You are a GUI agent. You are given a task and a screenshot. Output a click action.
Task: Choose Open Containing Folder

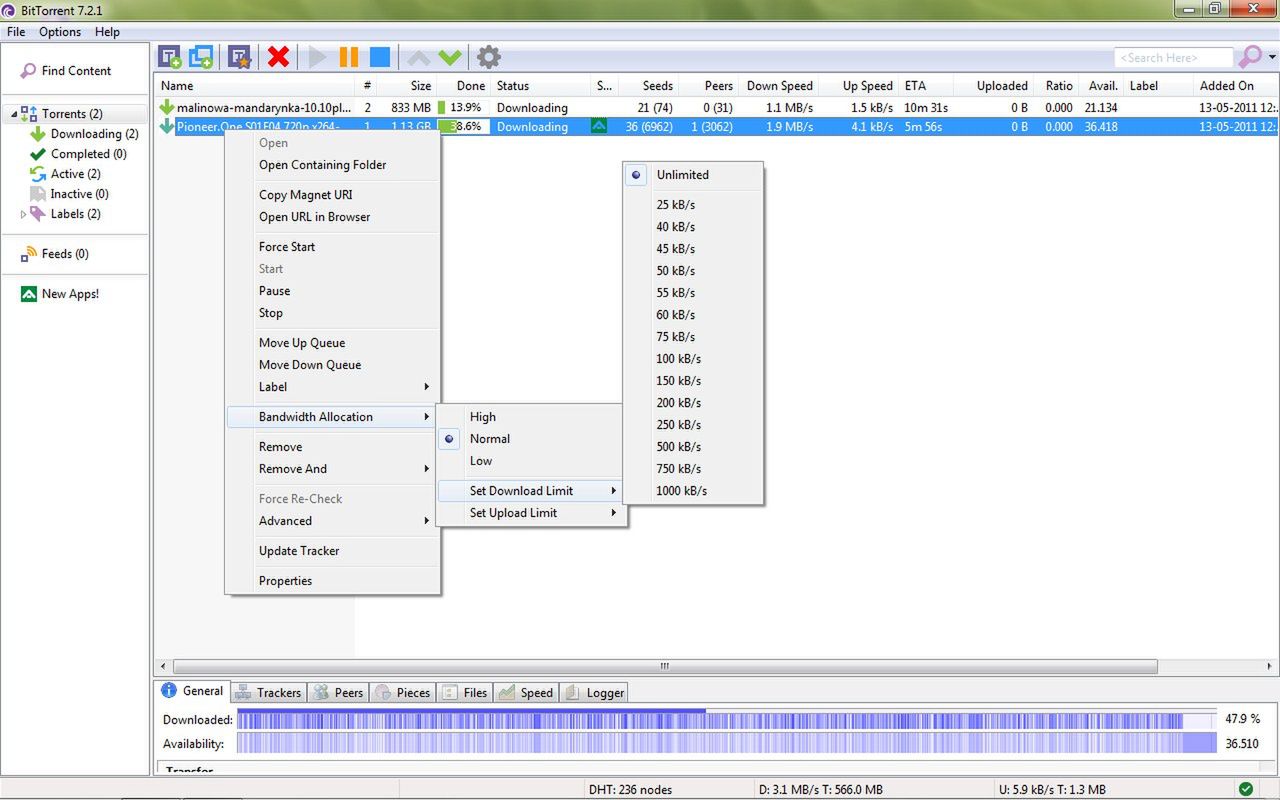pyautogui.click(x=333, y=165)
